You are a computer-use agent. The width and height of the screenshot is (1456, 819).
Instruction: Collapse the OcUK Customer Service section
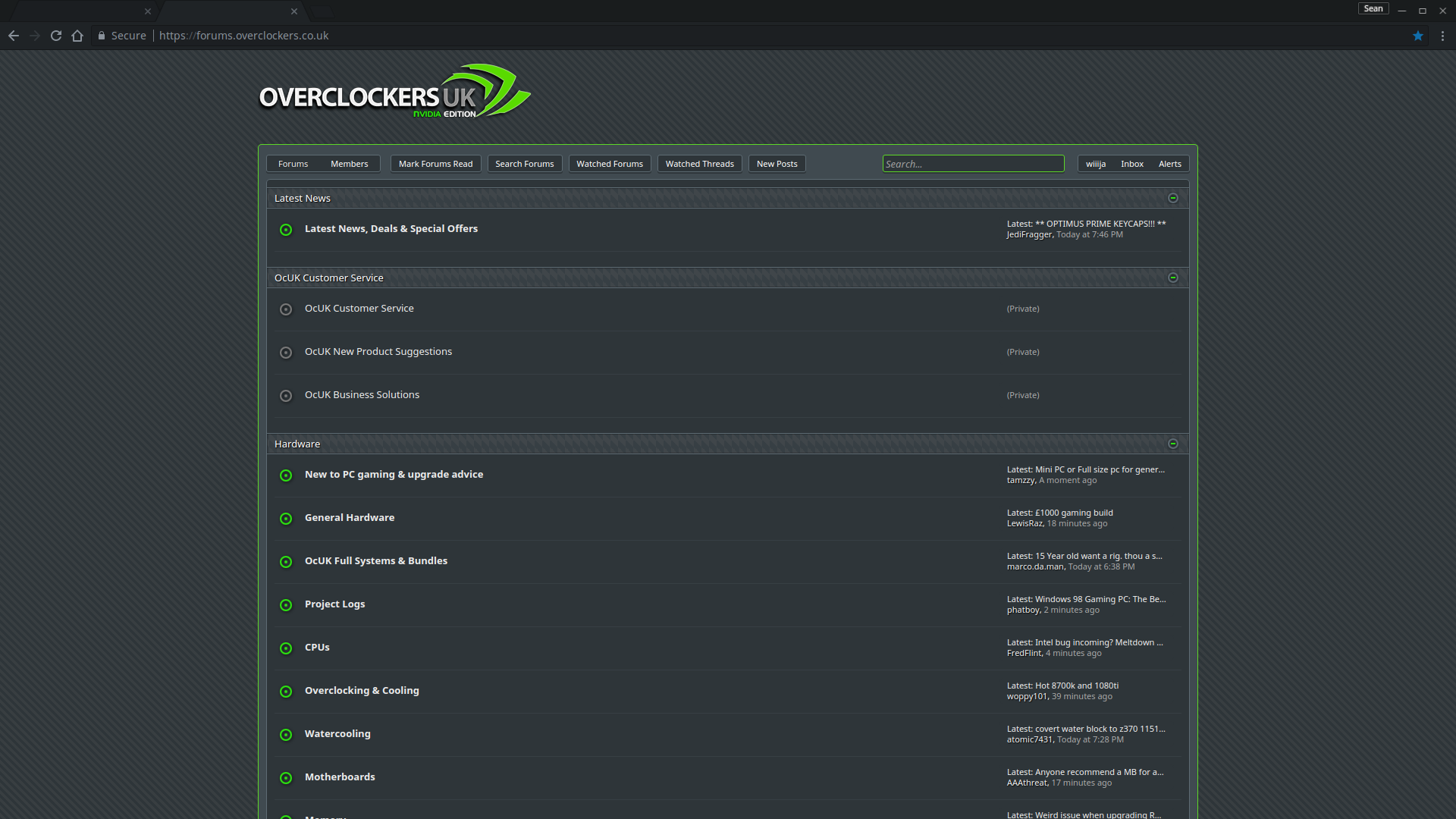tap(1172, 278)
